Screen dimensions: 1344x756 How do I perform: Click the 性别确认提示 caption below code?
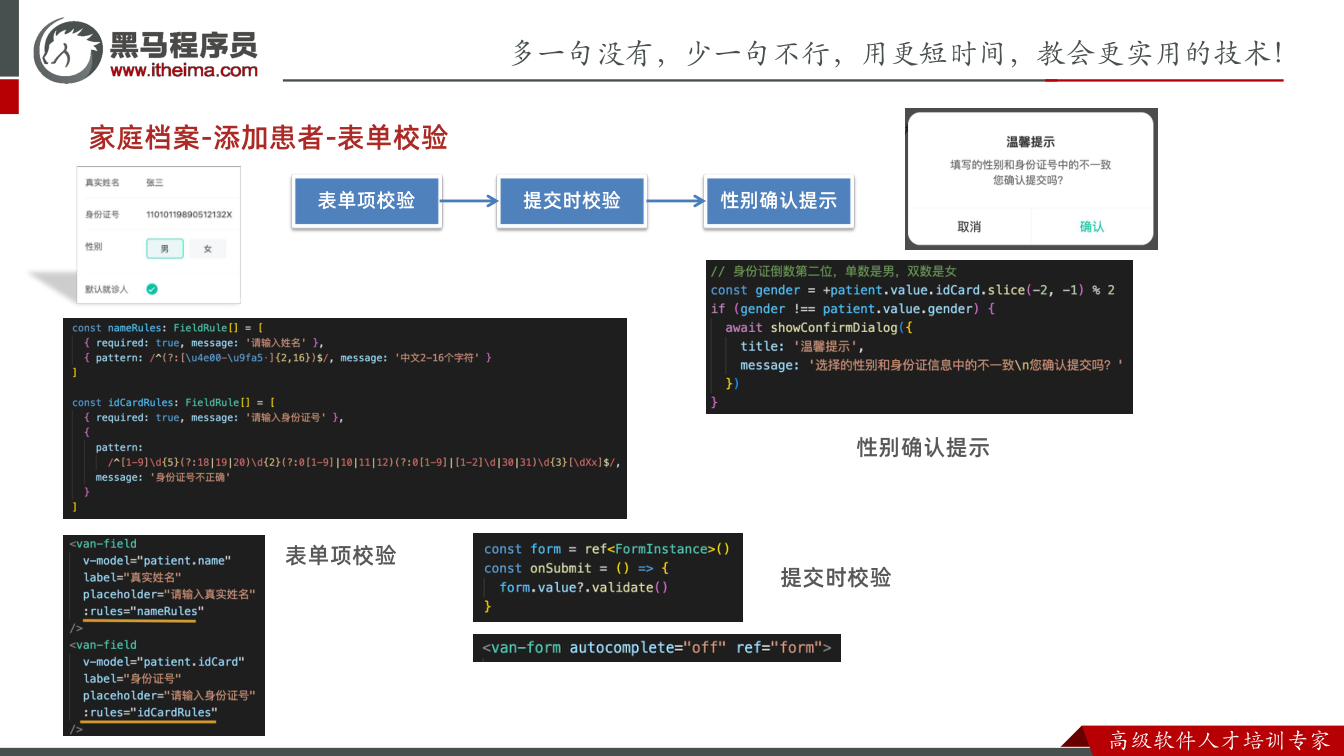click(923, 447)
